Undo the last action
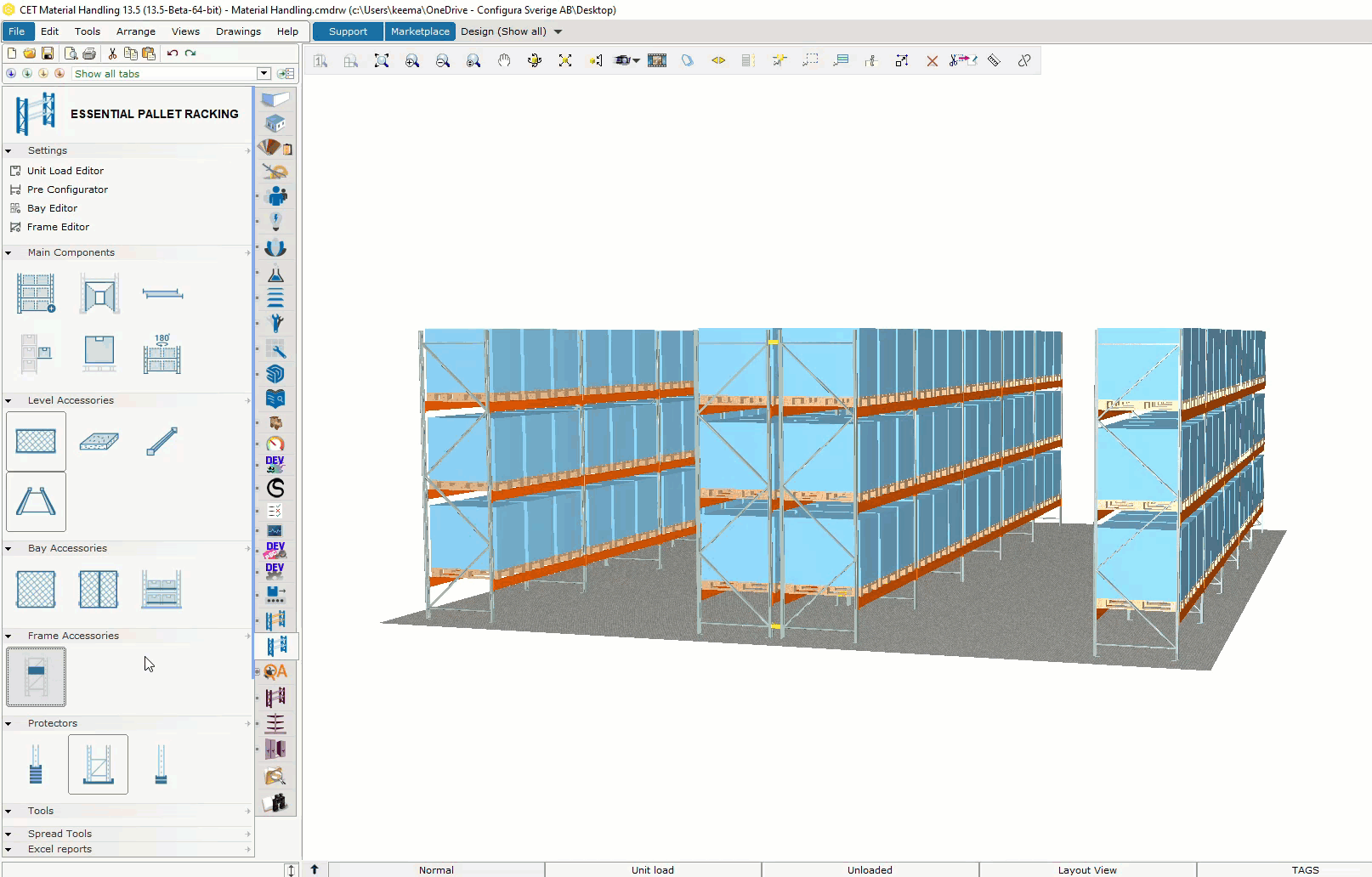1372x877 pixels. point(173,53)
